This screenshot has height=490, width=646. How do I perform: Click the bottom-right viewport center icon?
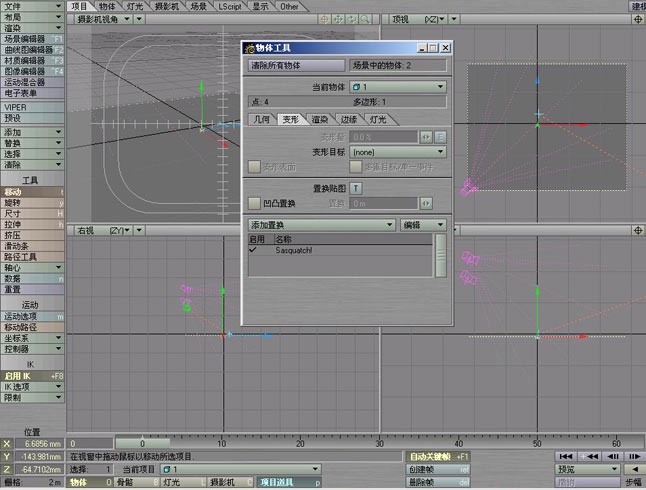click(x=638, y=230)
